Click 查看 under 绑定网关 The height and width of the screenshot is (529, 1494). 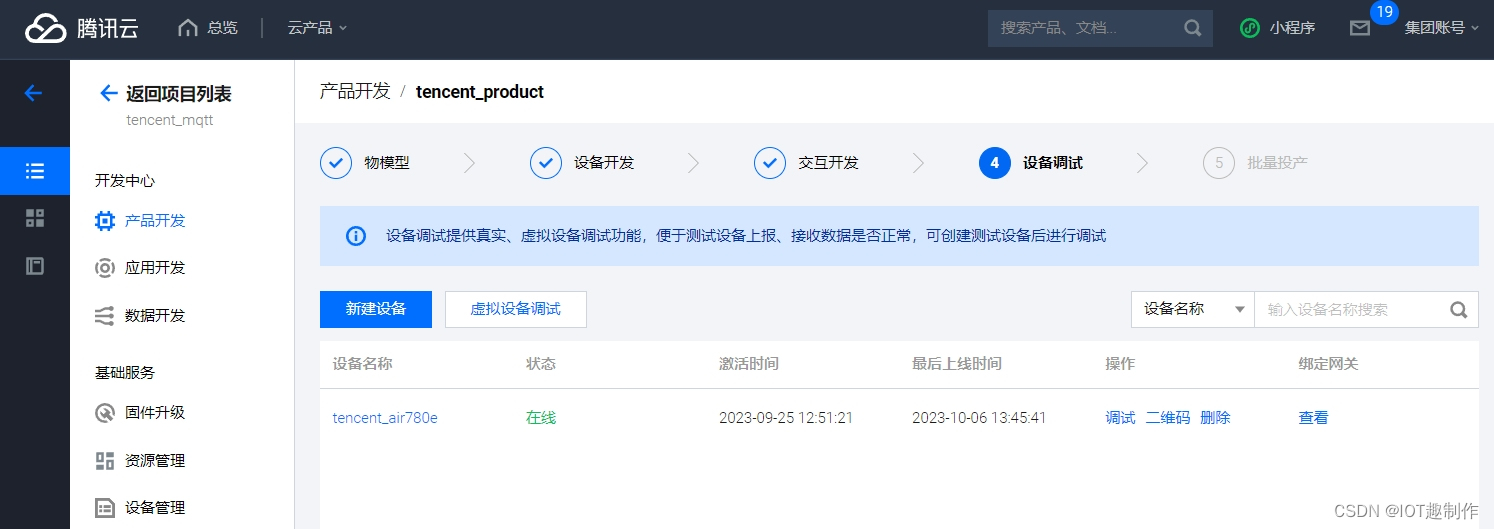point(1313,418)
